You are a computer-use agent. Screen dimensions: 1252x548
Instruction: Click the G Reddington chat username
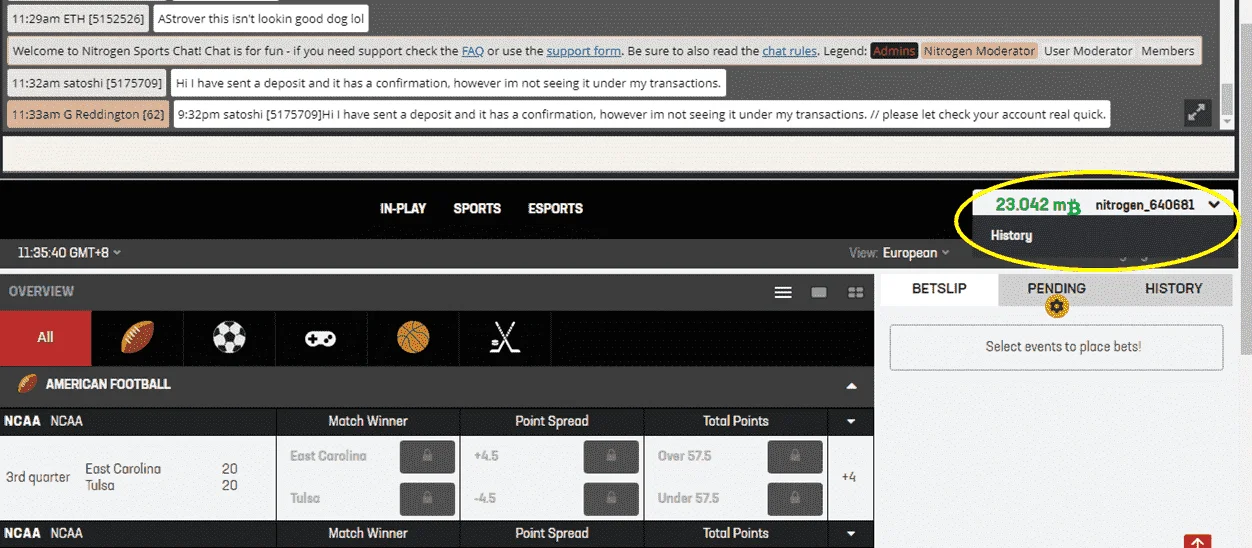(87, 114)
